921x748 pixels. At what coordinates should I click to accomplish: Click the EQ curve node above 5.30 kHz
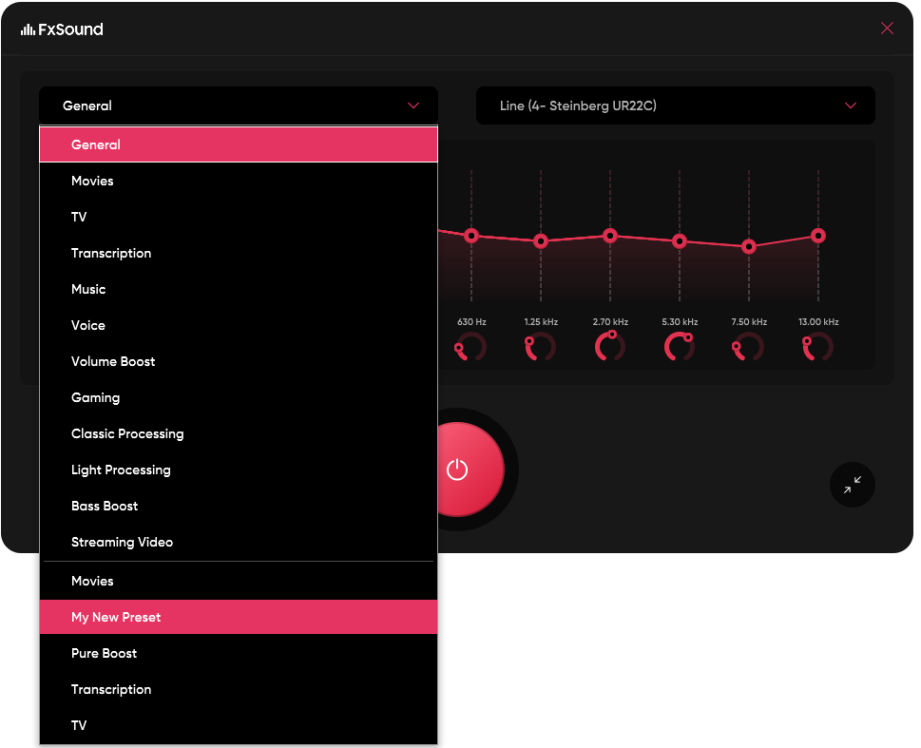679,240
